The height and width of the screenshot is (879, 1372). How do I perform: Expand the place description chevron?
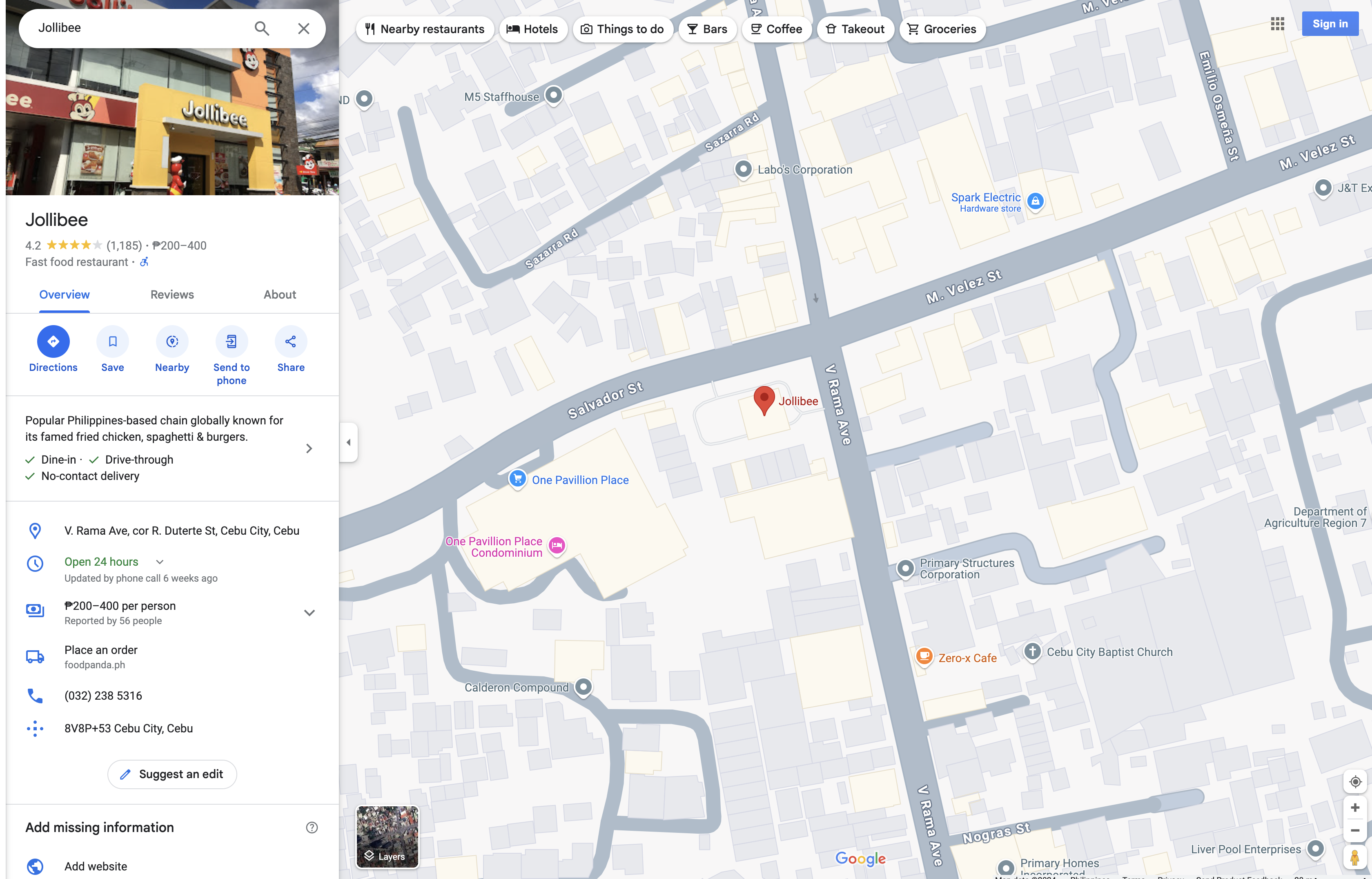309,448
